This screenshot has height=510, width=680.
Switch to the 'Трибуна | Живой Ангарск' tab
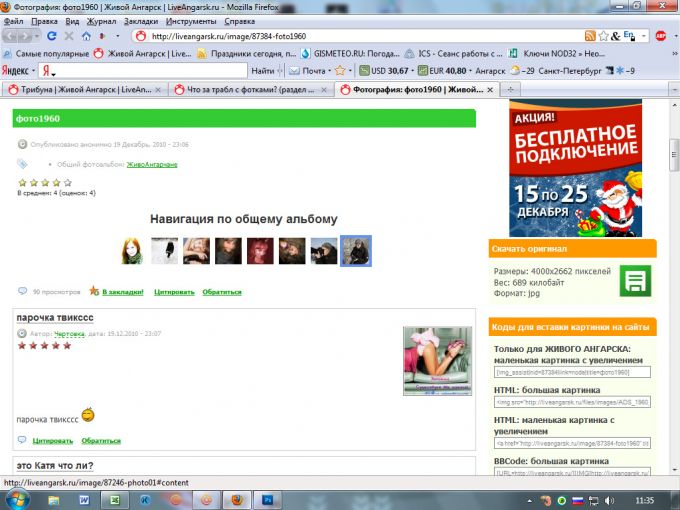pos(83,89)
